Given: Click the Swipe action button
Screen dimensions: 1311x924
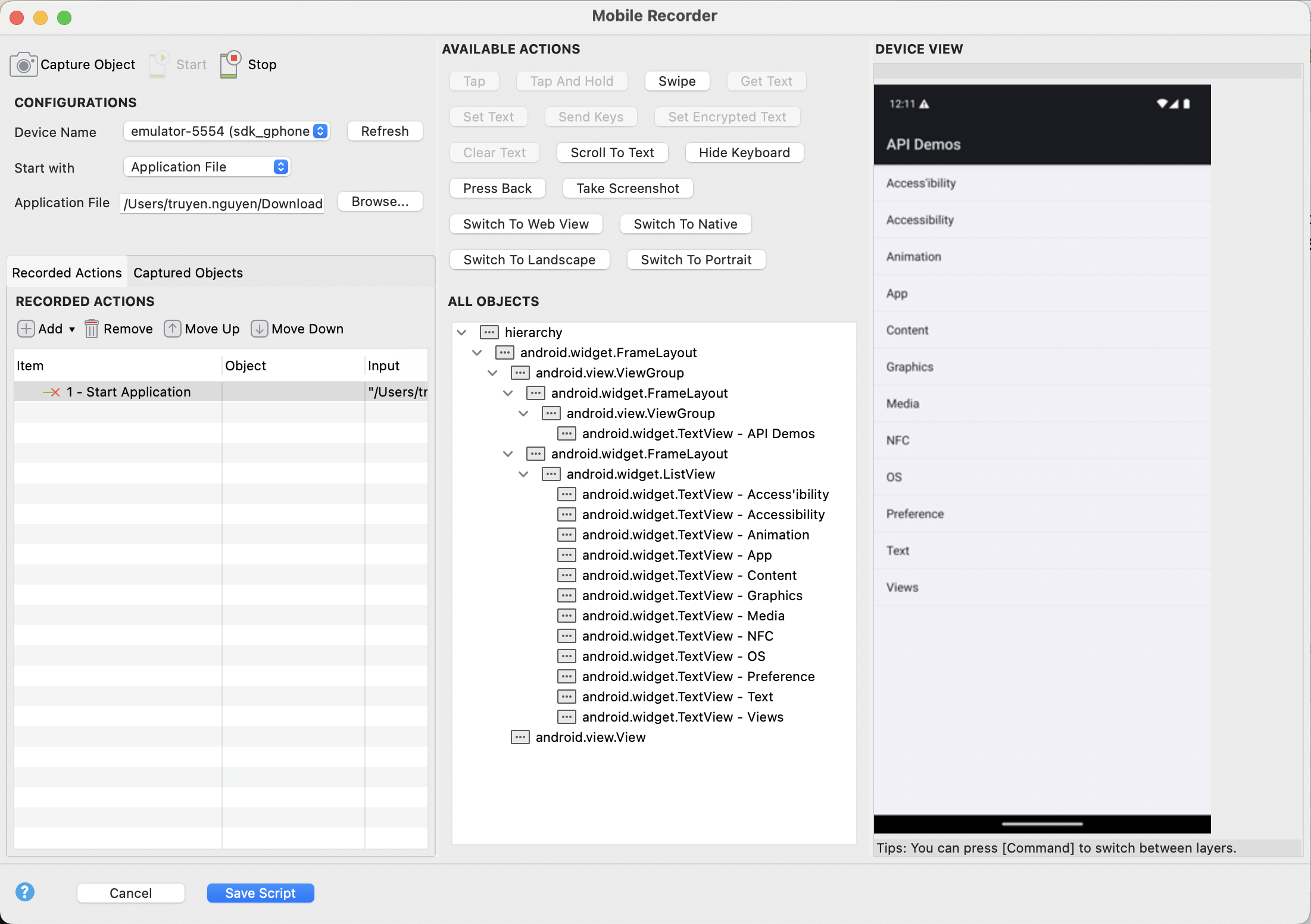Looking at the screenshot, I should [x=677, y=81].
